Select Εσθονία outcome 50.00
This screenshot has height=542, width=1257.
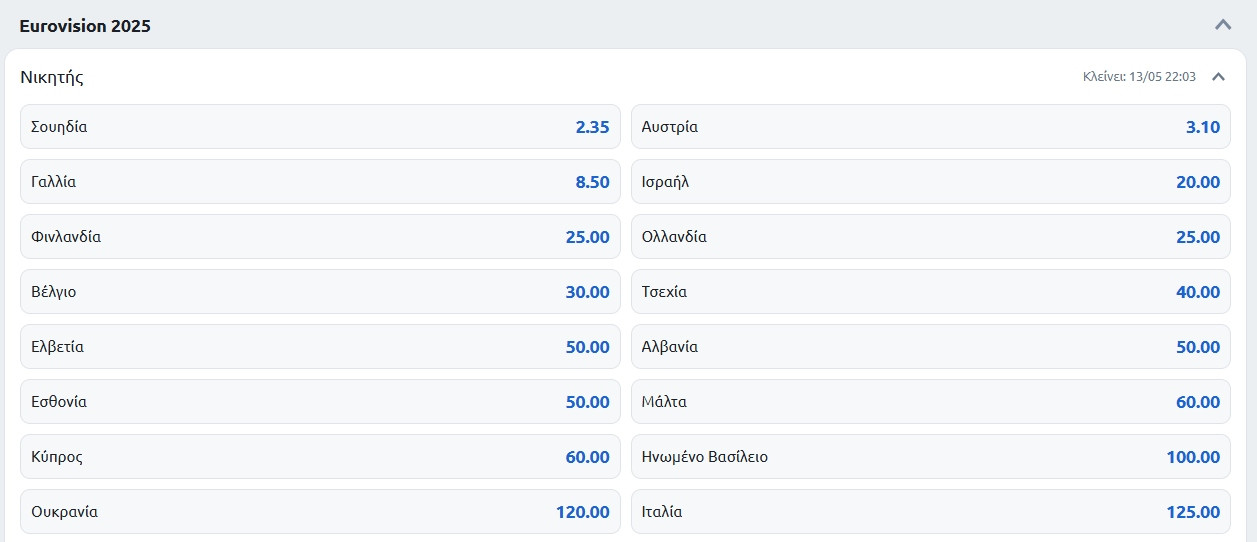[x=320, y=402]
